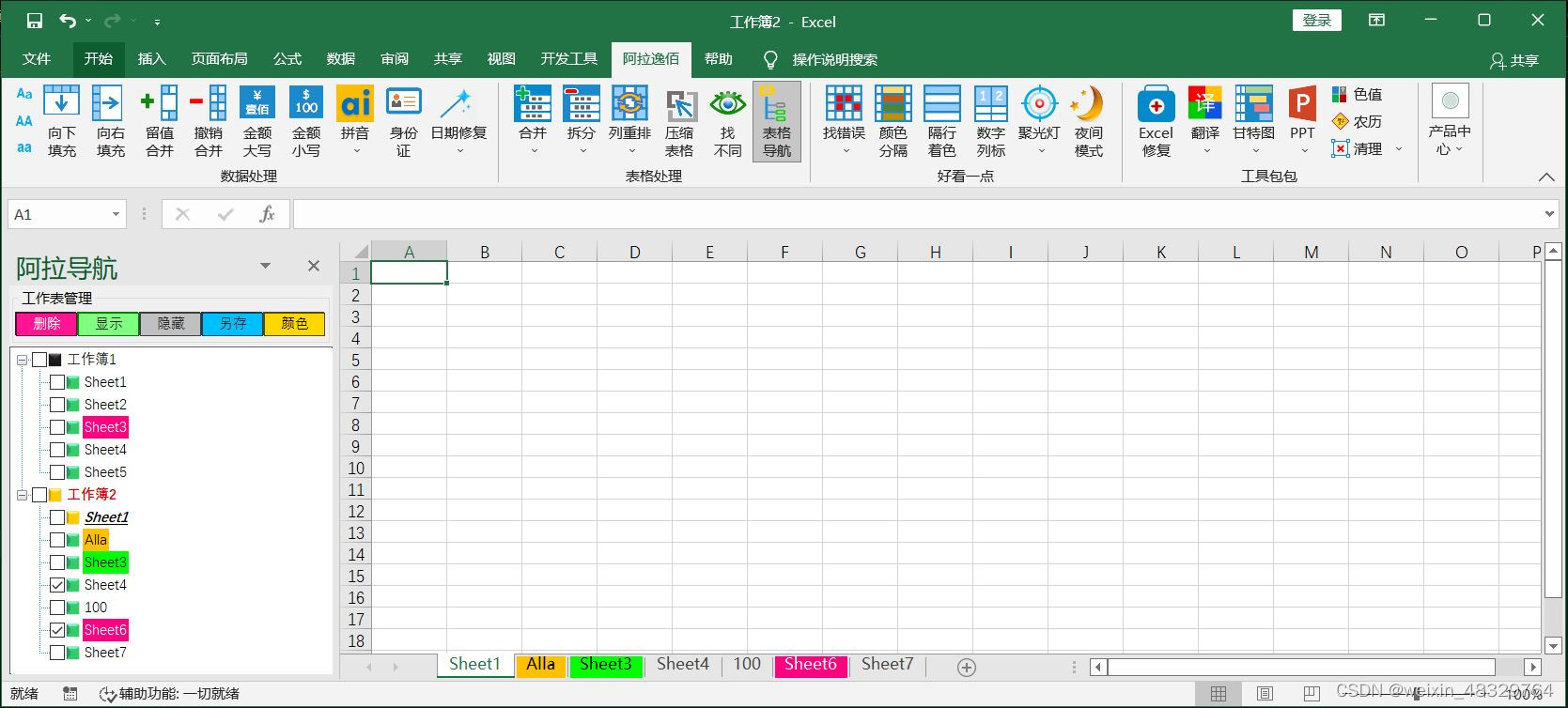The width and height of the screenshot is (1568, 708).
Task: Check the Sheet3 checkbox under 工作簿1
Action: coord(57,427)
